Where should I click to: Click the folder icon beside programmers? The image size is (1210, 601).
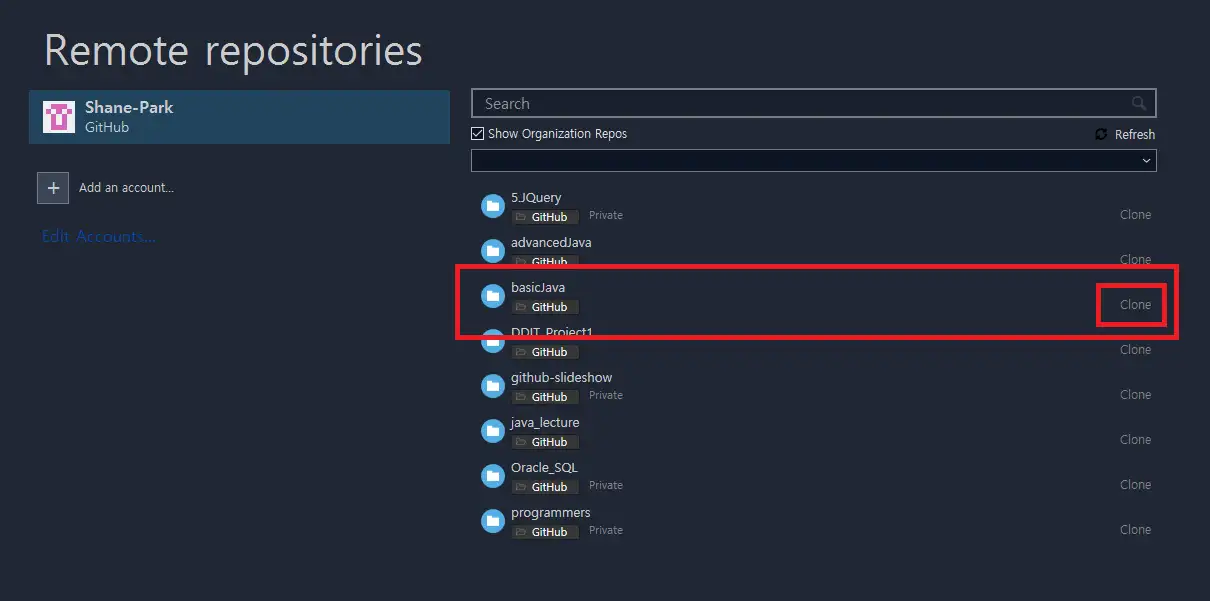[492, 521]
